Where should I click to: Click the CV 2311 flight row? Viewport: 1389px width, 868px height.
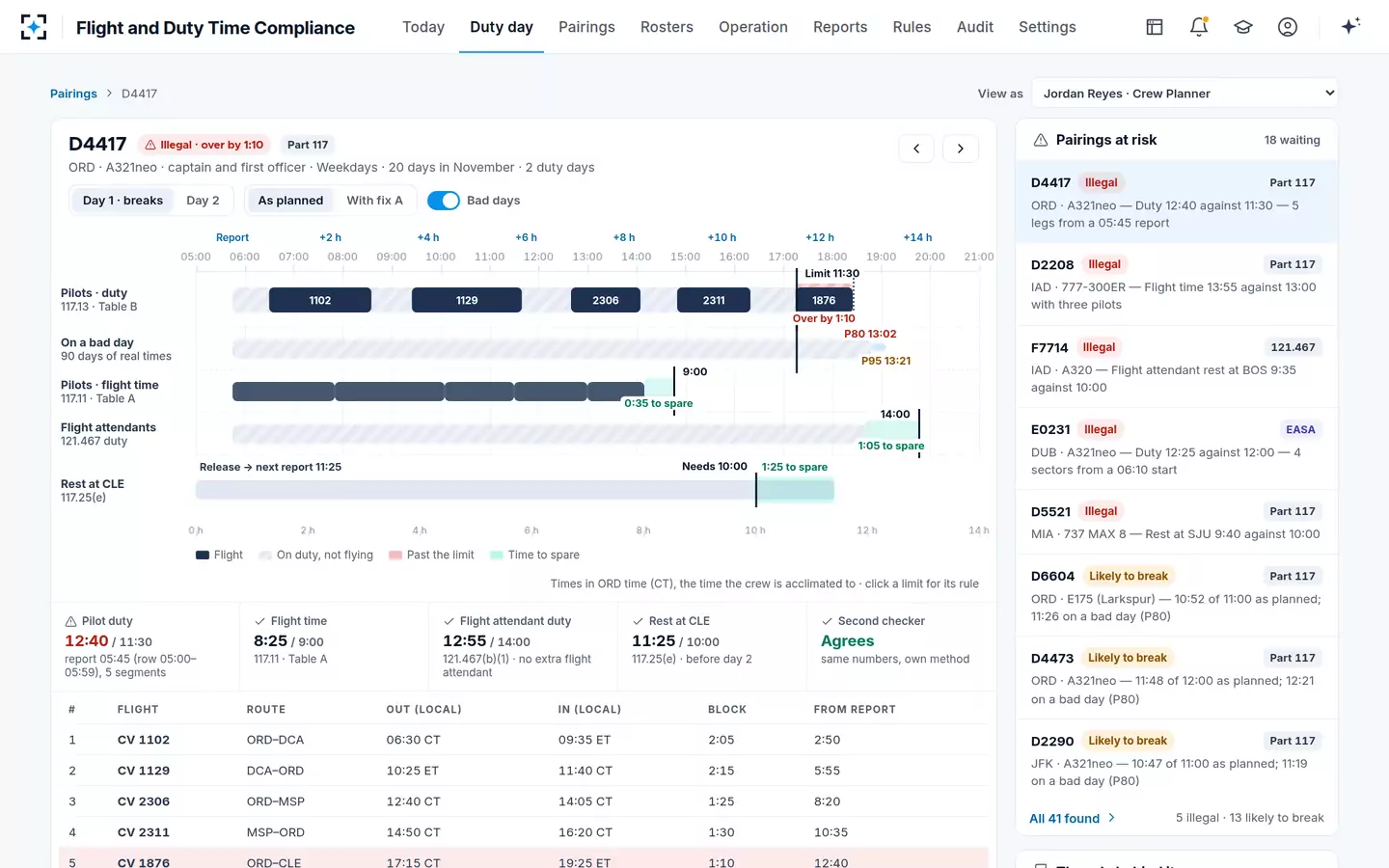524,832
